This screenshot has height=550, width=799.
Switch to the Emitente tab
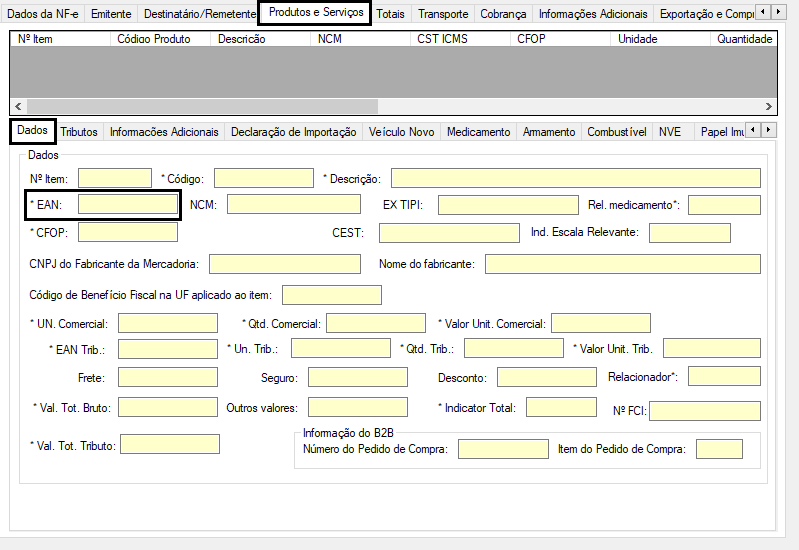[x=111, y=14]
